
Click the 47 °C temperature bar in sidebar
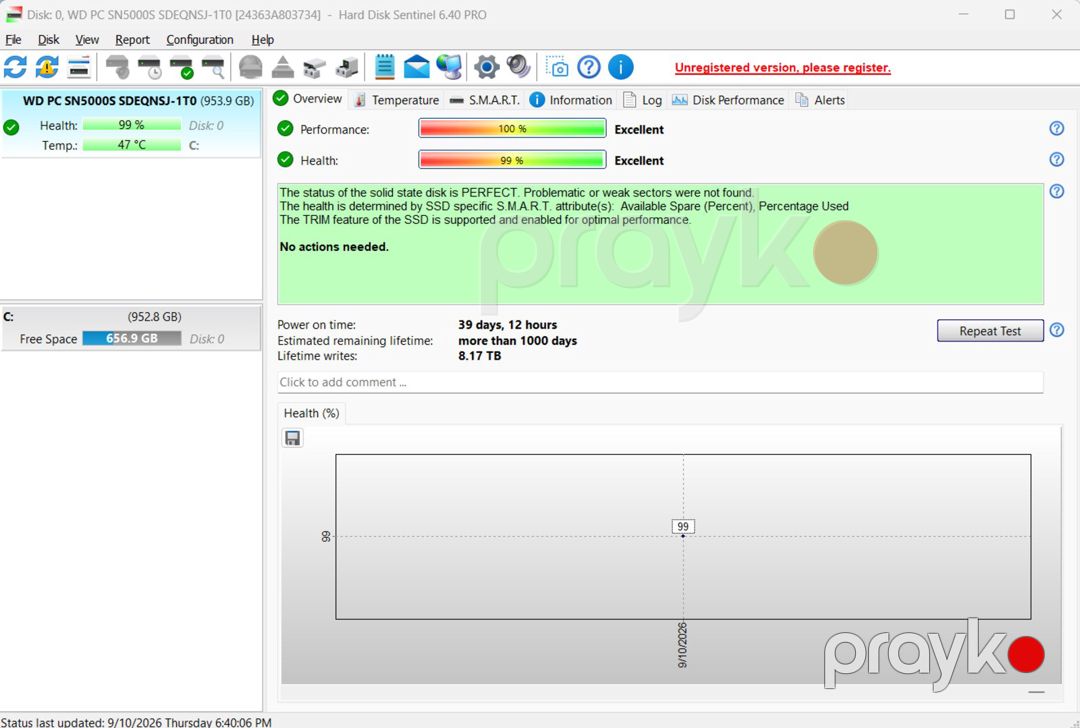[132, 145]
